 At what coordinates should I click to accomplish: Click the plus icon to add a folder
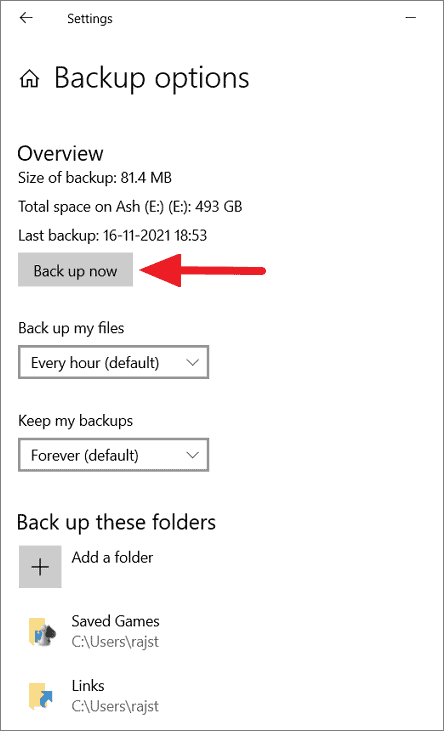tap(40, 566)
